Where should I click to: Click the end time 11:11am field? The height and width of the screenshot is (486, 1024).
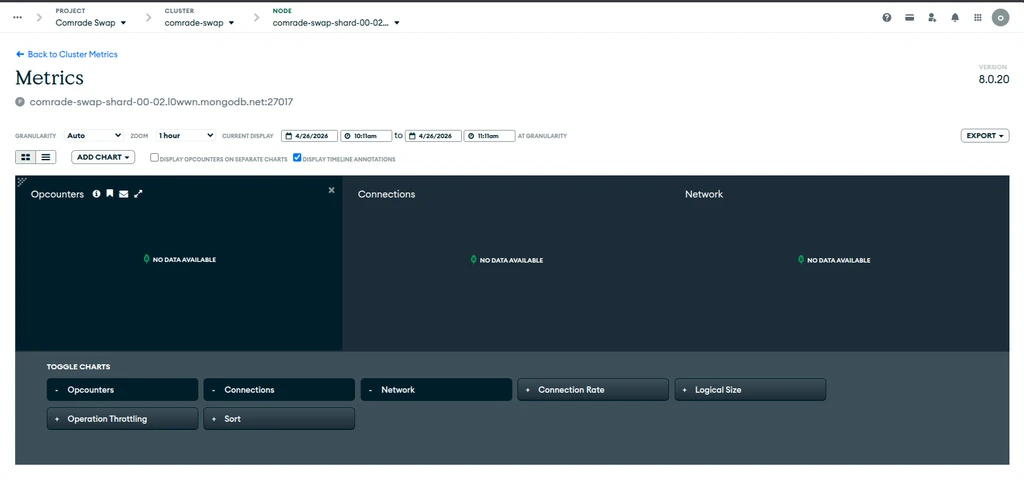pyautogui.click(x=489, y=136)
